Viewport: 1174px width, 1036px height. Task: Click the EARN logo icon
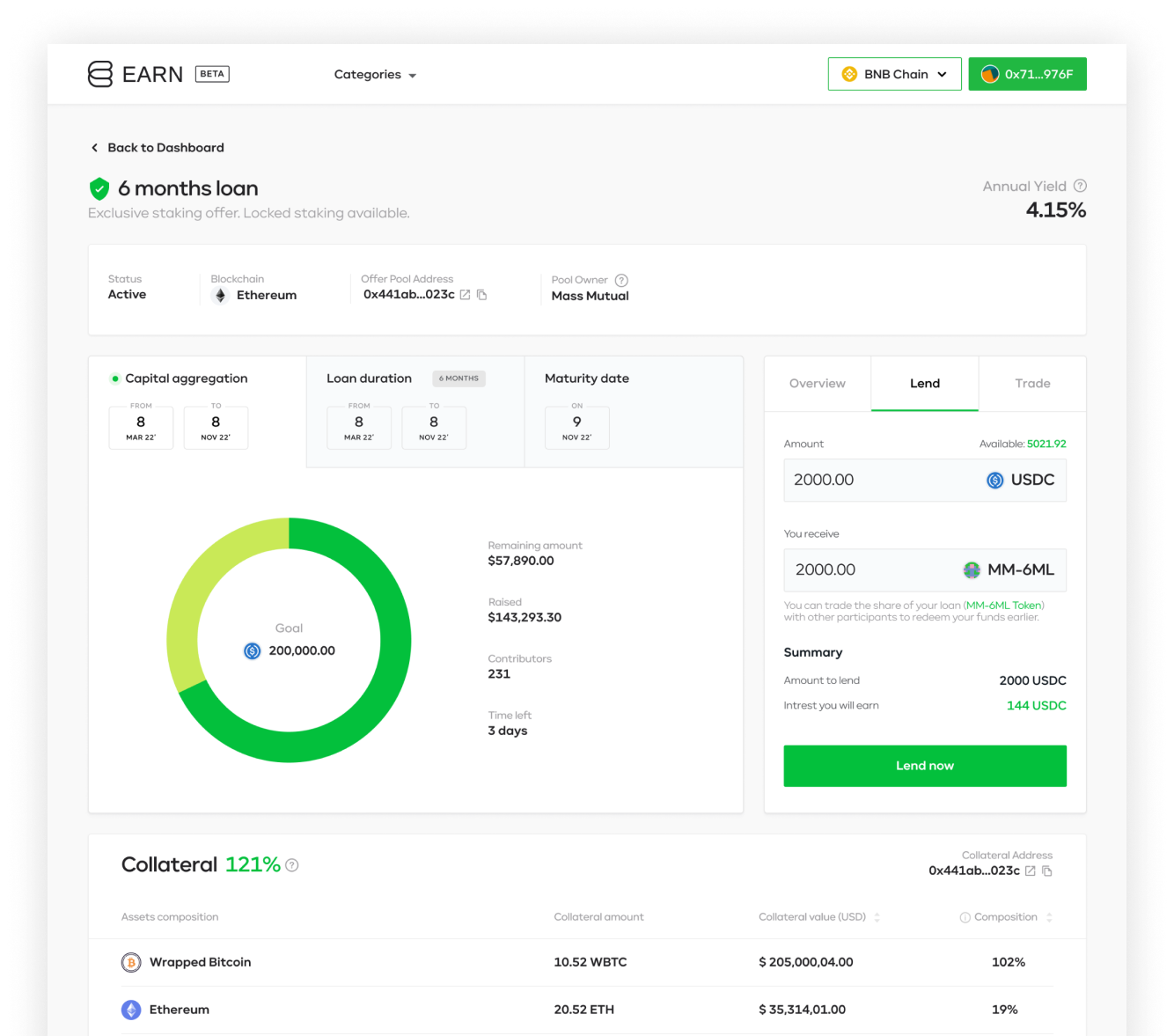(x=100, y=74)
